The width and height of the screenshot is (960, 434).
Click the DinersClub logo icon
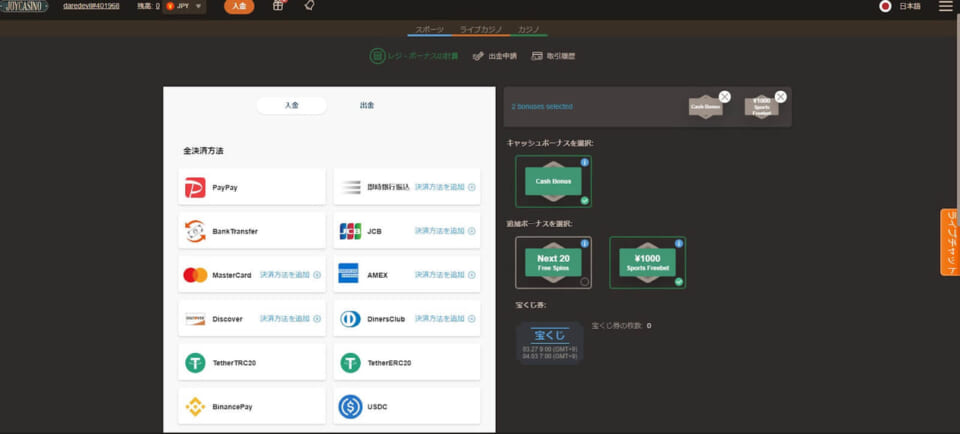click(x=351, y=319)
